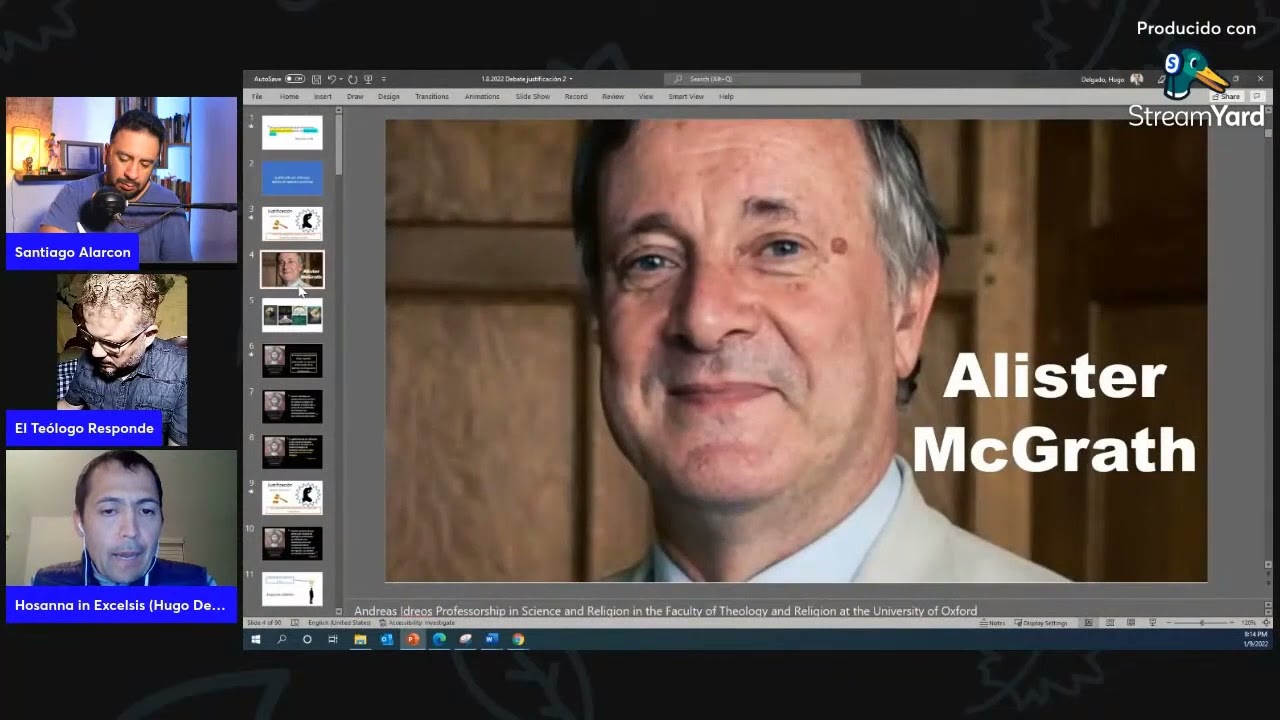Image resolution: width=1280 pixels, height=720 pixels.
Task: Switch to the Review tab
Action: (x=613, y=97)
